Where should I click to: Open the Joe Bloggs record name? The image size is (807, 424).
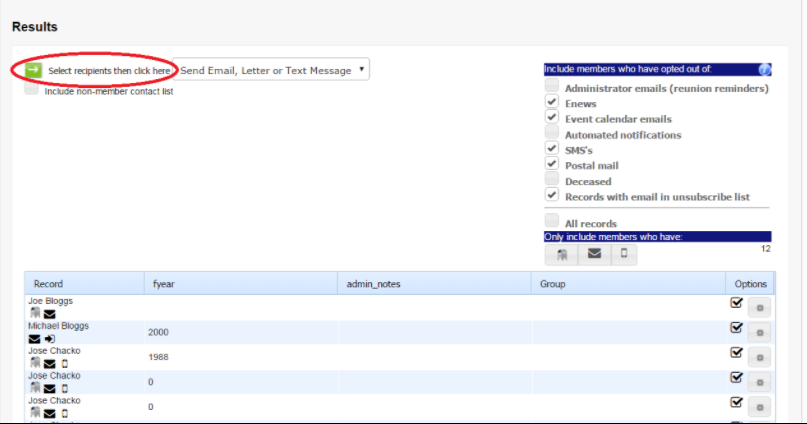pos(51,300)
